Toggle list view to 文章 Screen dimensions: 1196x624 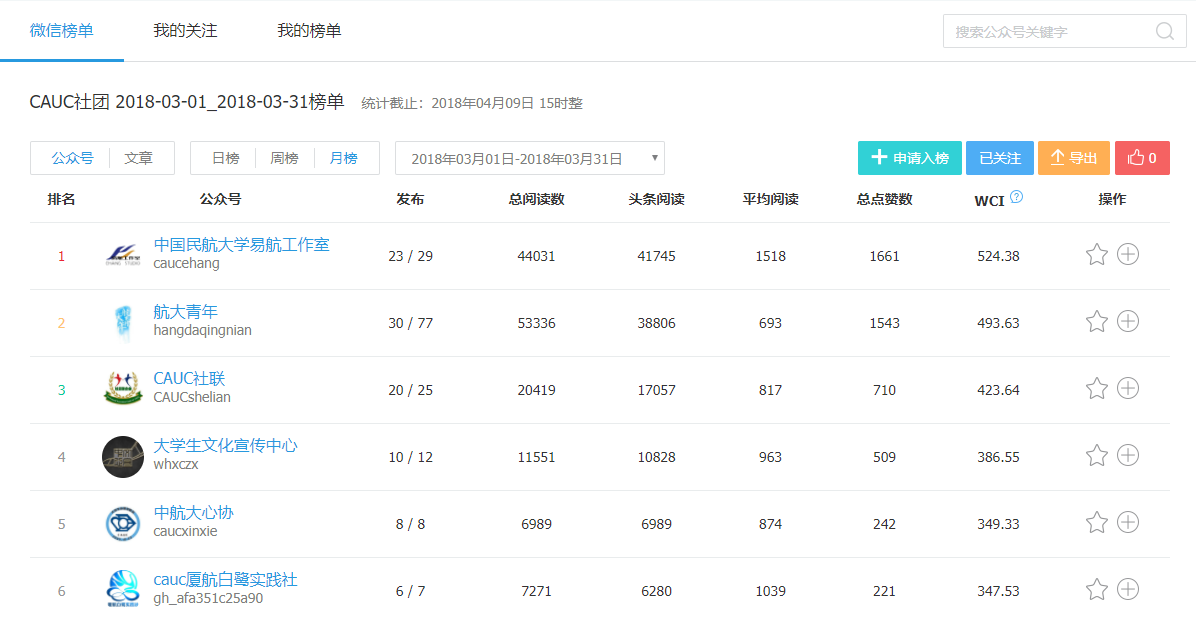pyautogui.click(x=138, y=158)
